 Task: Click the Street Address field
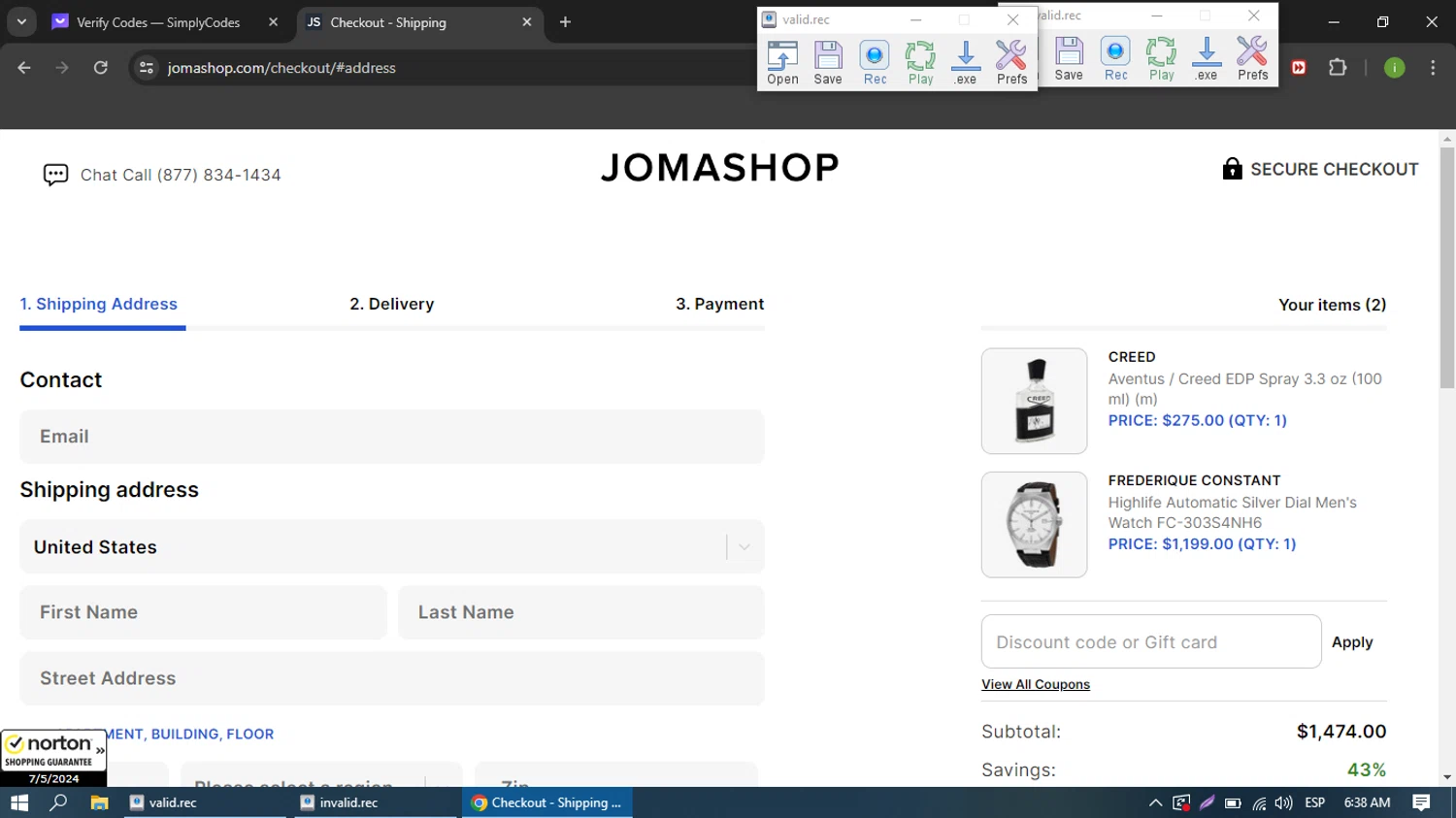pos(392,678)
